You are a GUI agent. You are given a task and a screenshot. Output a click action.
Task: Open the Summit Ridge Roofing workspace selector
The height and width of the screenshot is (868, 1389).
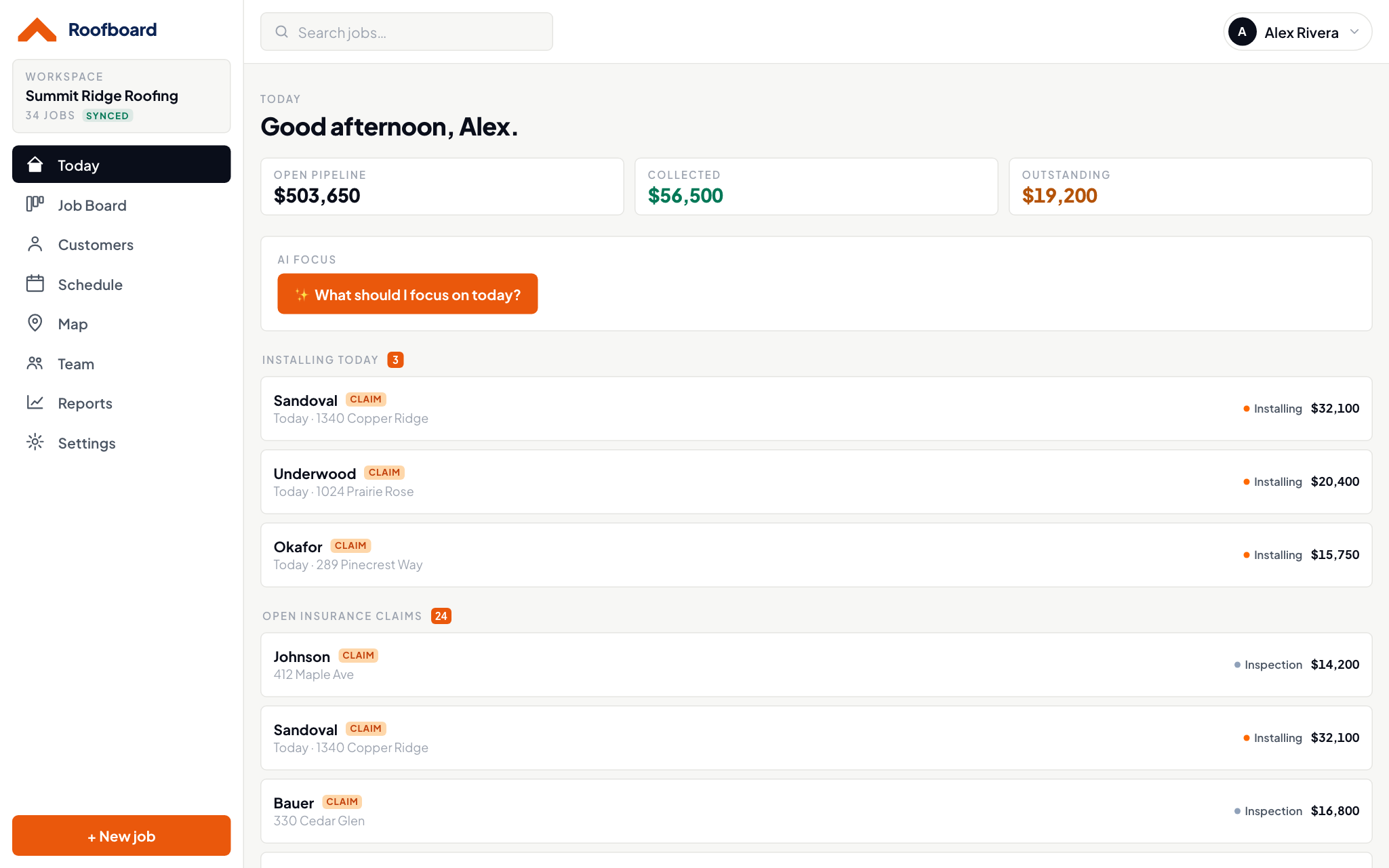click(121, 96)
